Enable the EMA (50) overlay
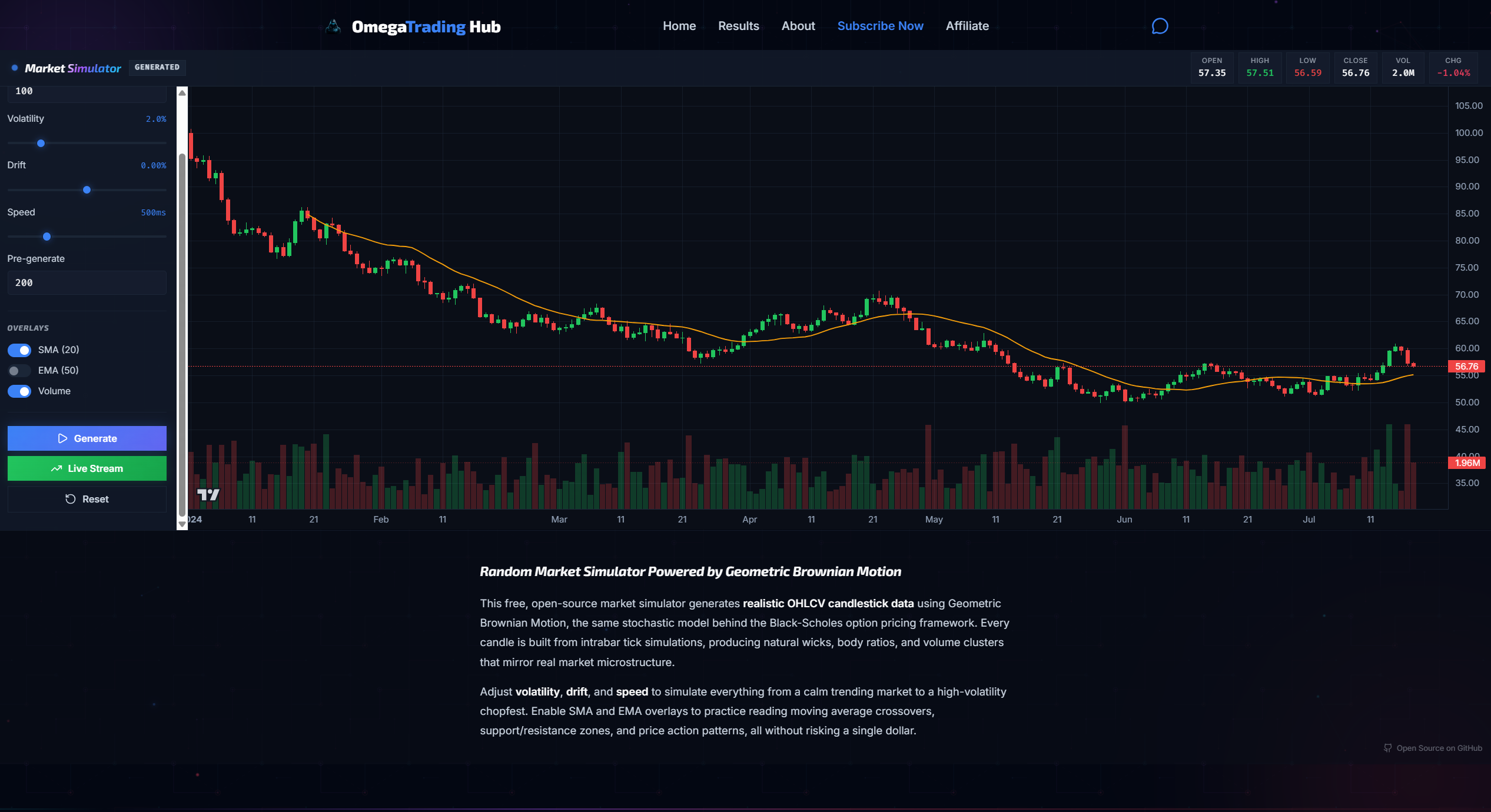The image size is (1491, 812). coord(19,371)
